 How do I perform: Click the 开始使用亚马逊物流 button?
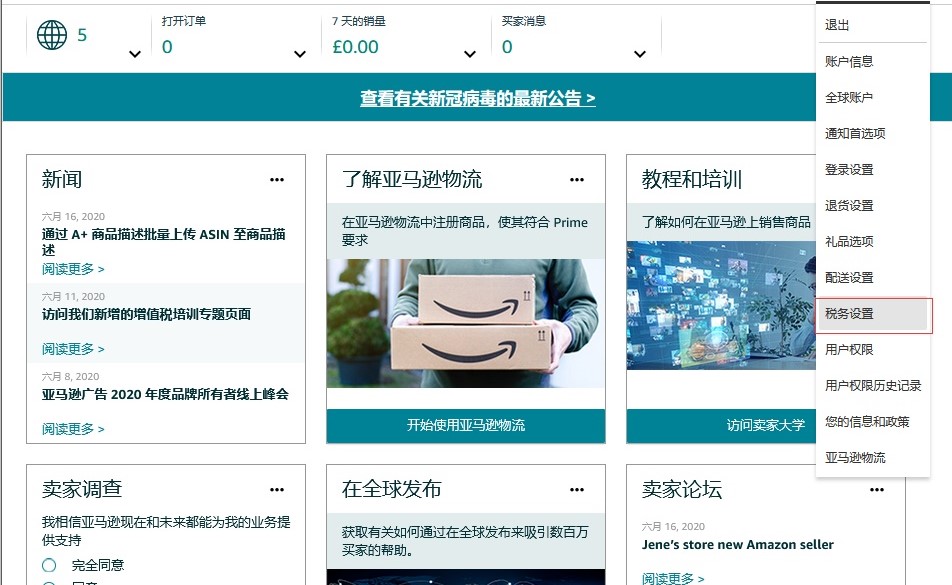click(466, 425)
